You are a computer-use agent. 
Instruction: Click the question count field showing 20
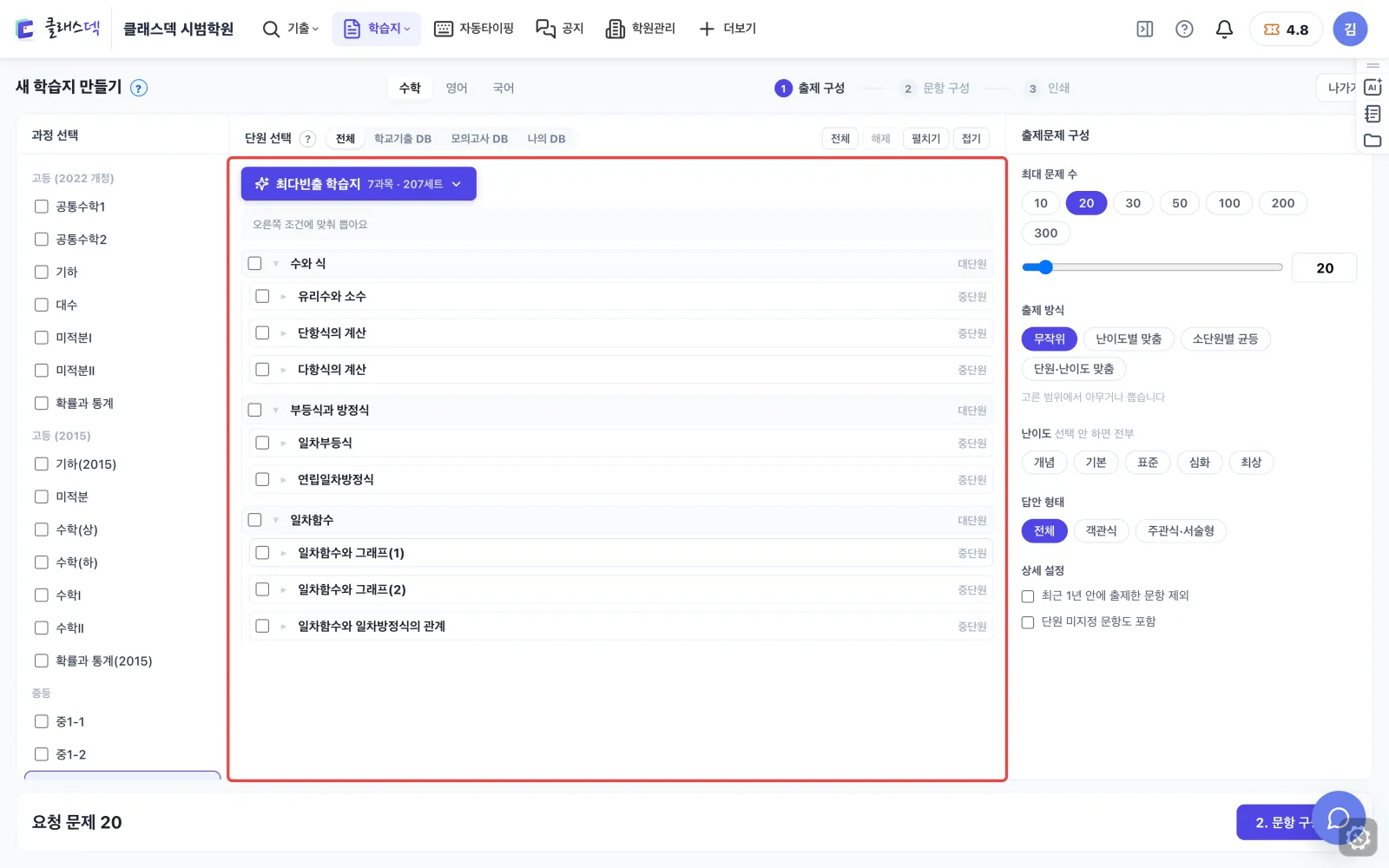pyautogui.click(x=1325, y=268)
